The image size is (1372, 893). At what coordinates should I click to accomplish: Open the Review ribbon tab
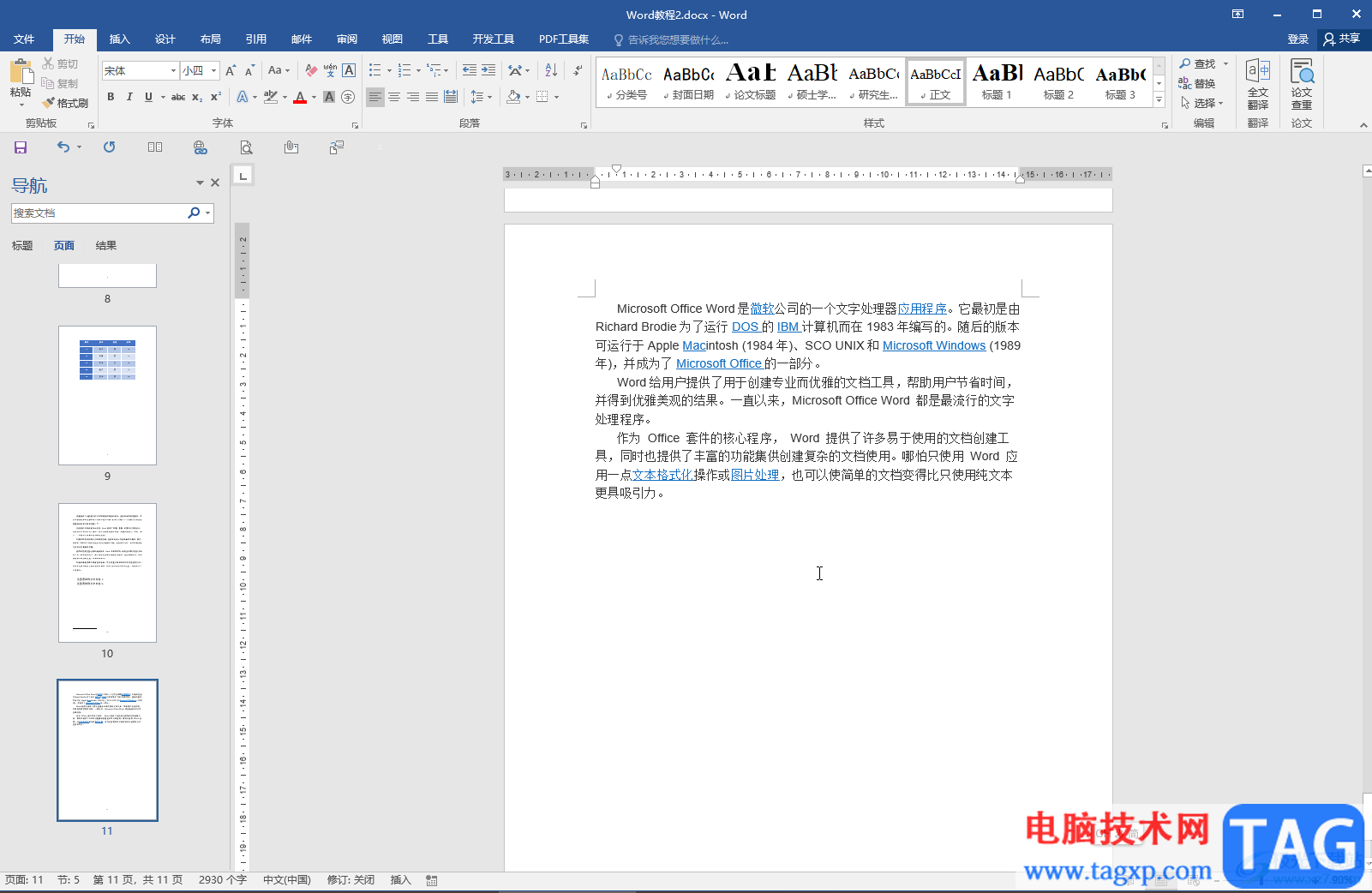click(x=347, y=39)
